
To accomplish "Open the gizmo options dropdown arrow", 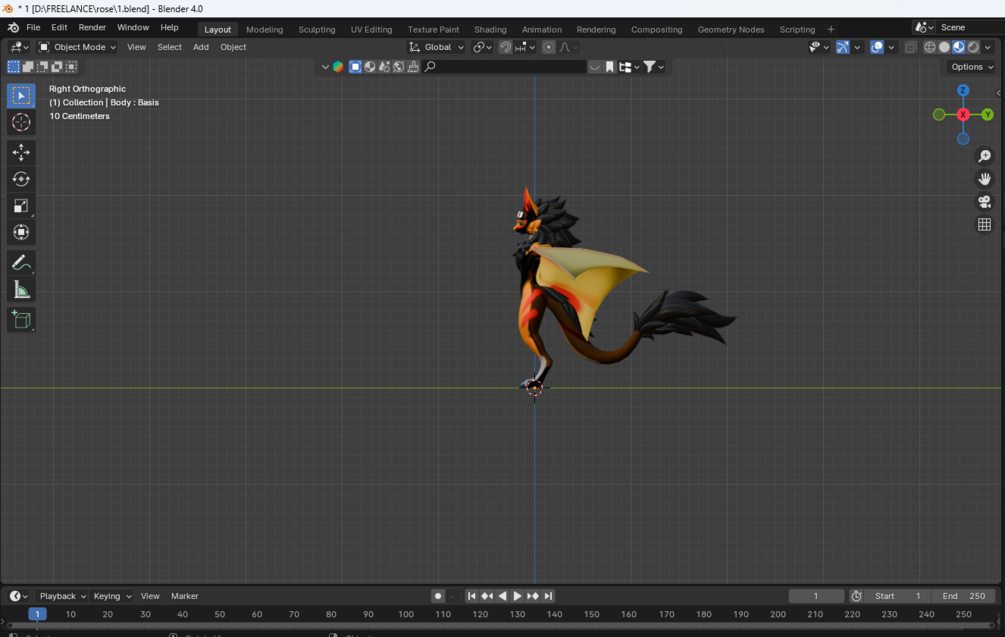I will point(857,47).
